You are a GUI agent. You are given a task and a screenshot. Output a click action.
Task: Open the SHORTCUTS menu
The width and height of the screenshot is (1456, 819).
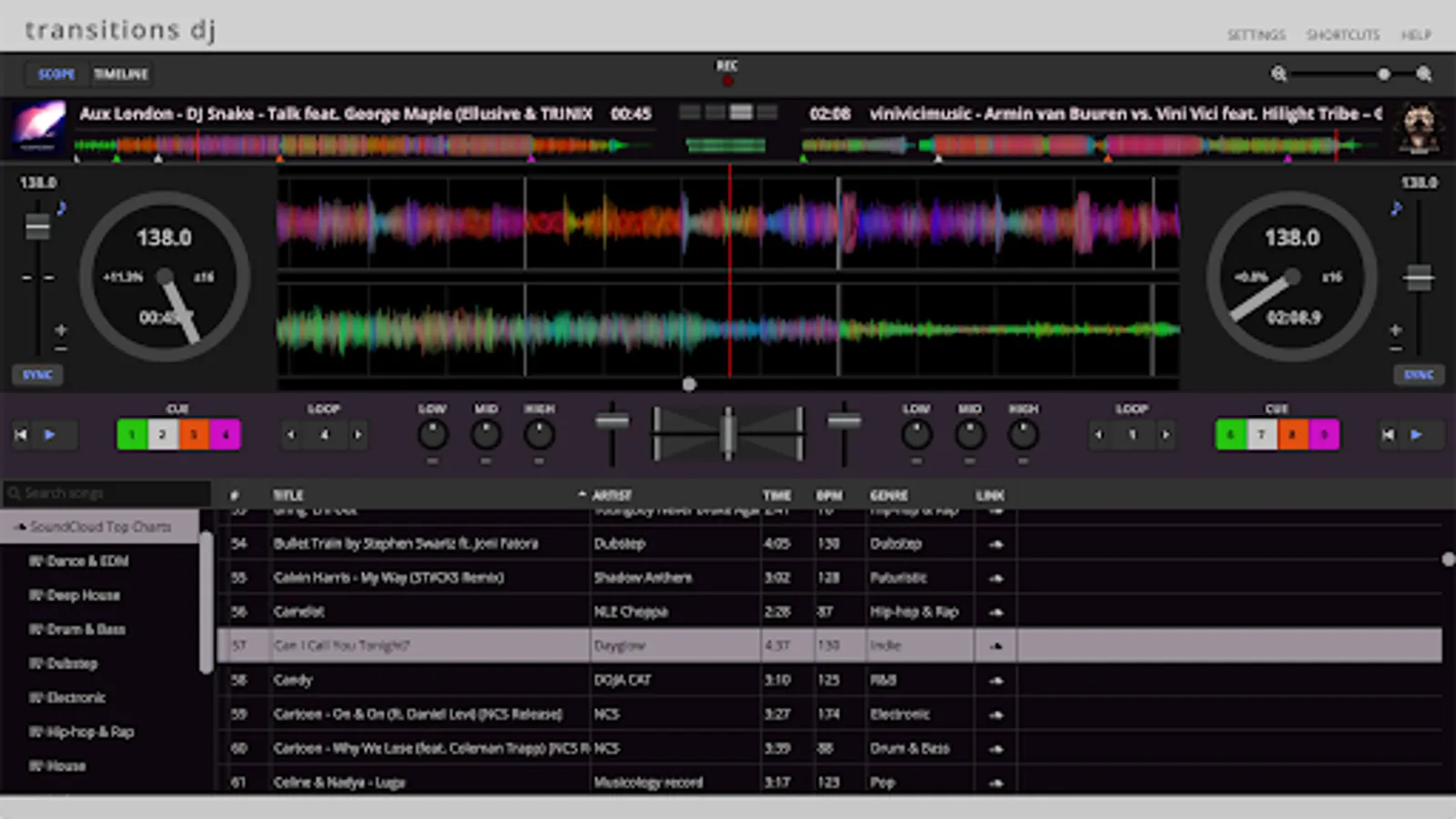click(1342, 35)
